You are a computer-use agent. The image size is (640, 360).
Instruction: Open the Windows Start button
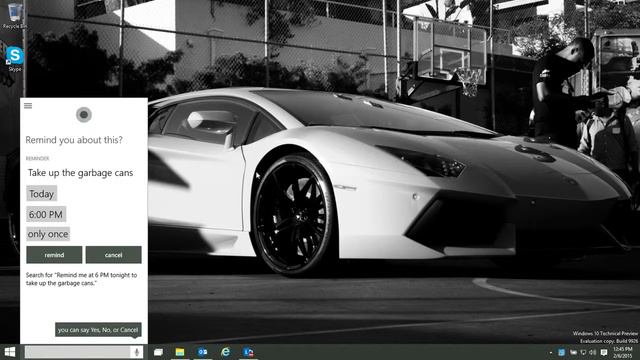[x=10, y=352]
